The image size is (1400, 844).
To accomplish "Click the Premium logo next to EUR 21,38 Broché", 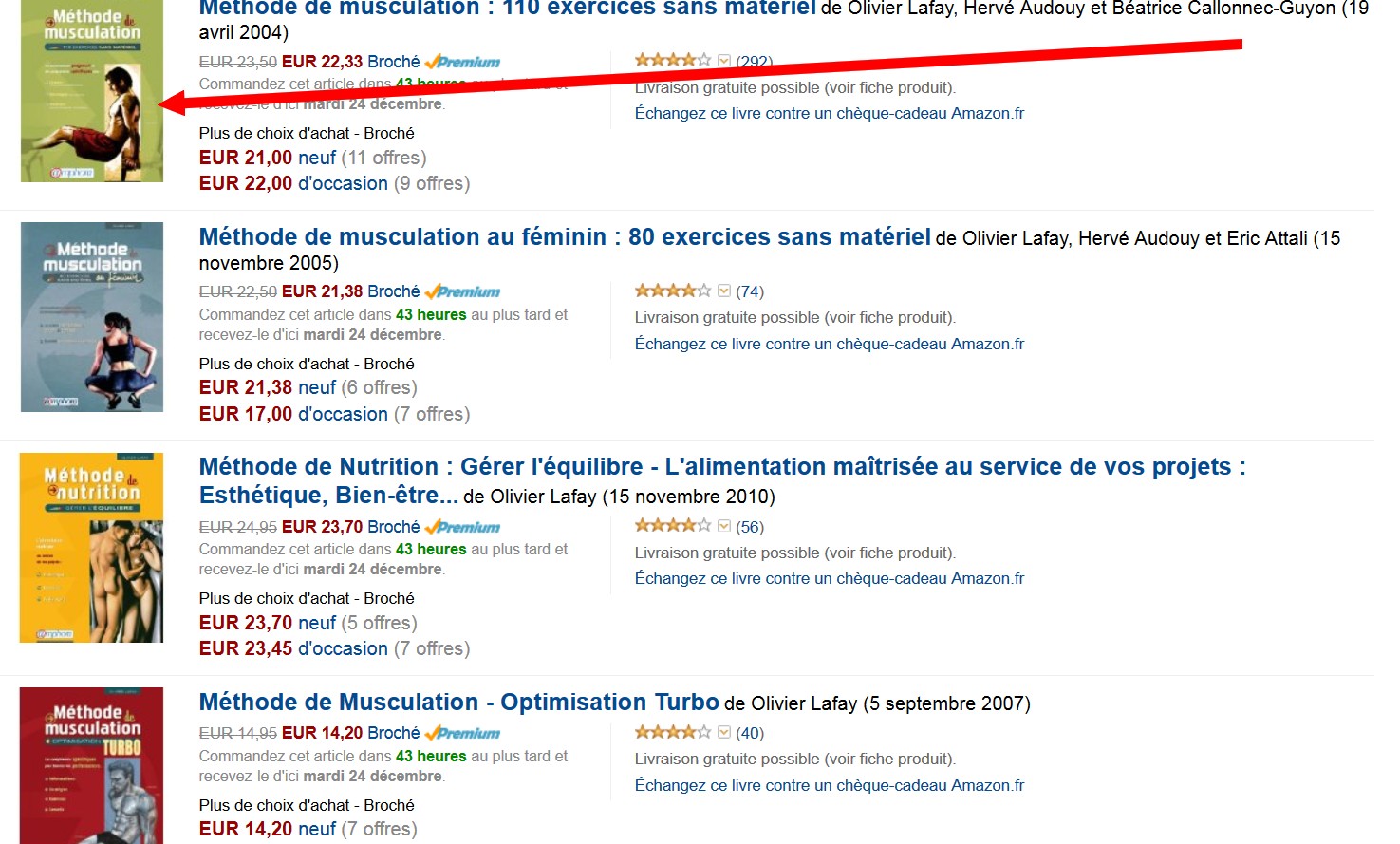I will click(x=462, y=291).
